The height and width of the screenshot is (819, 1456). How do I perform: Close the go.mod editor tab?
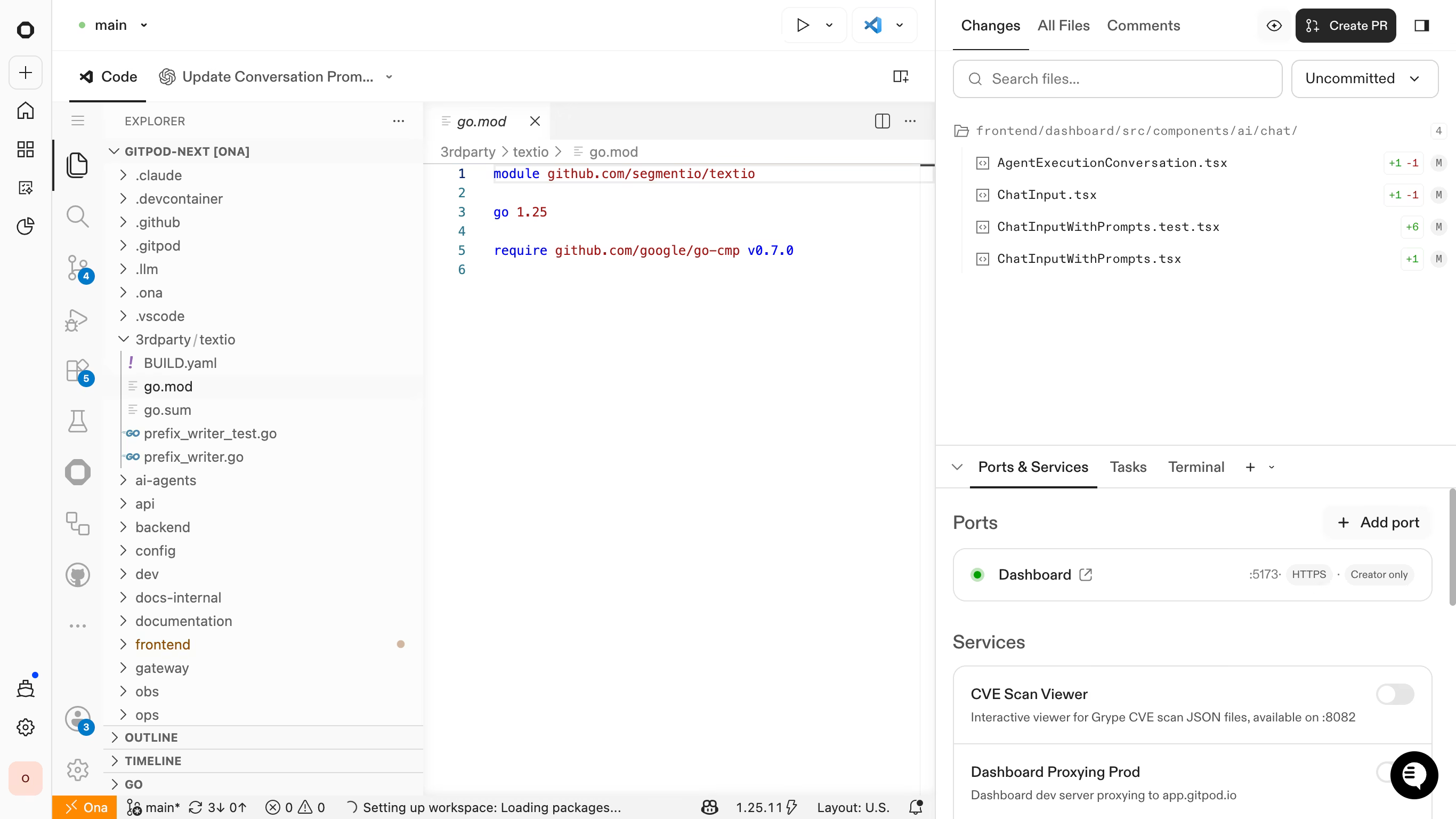click(535, 121)
